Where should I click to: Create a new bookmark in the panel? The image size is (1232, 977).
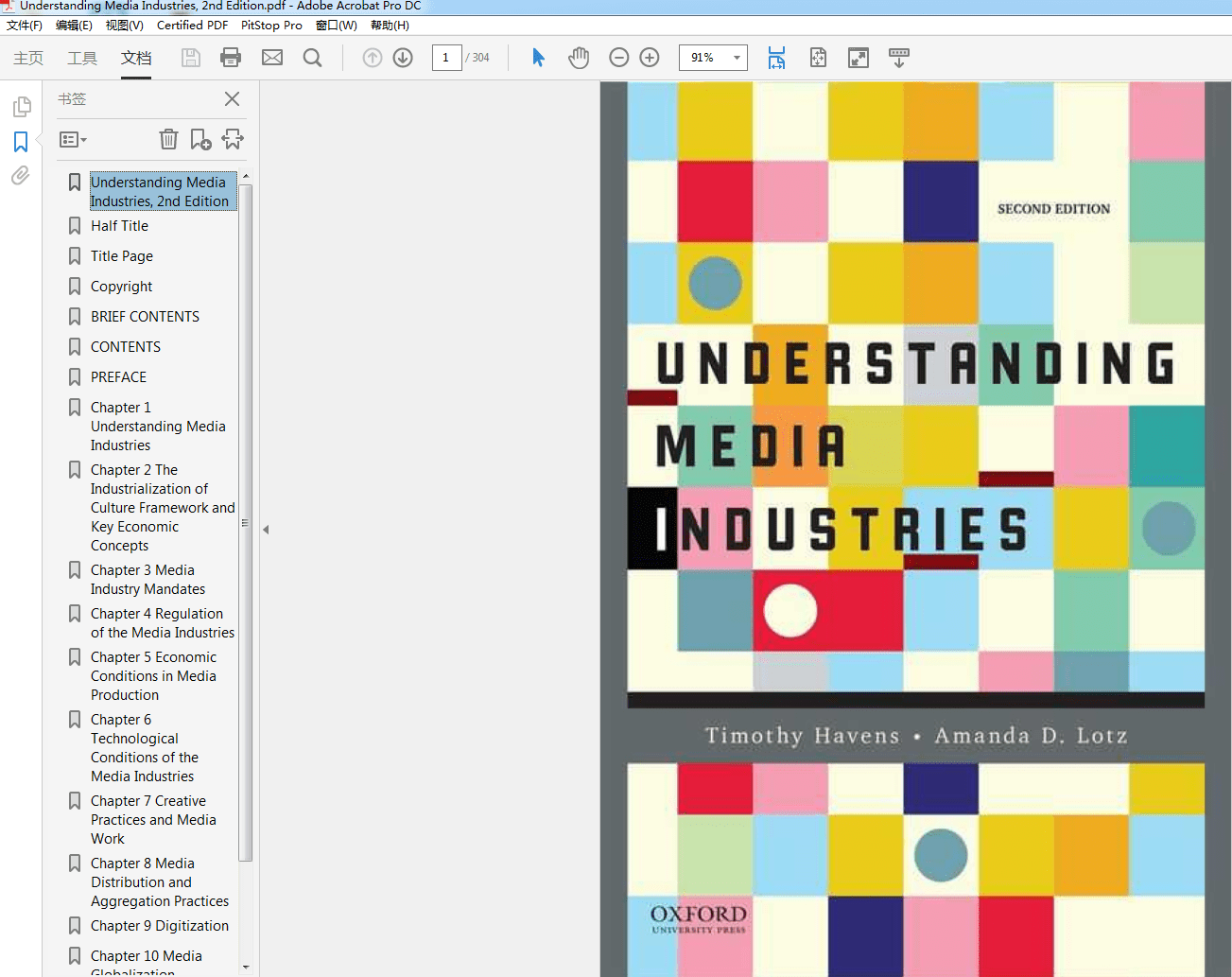200,139
